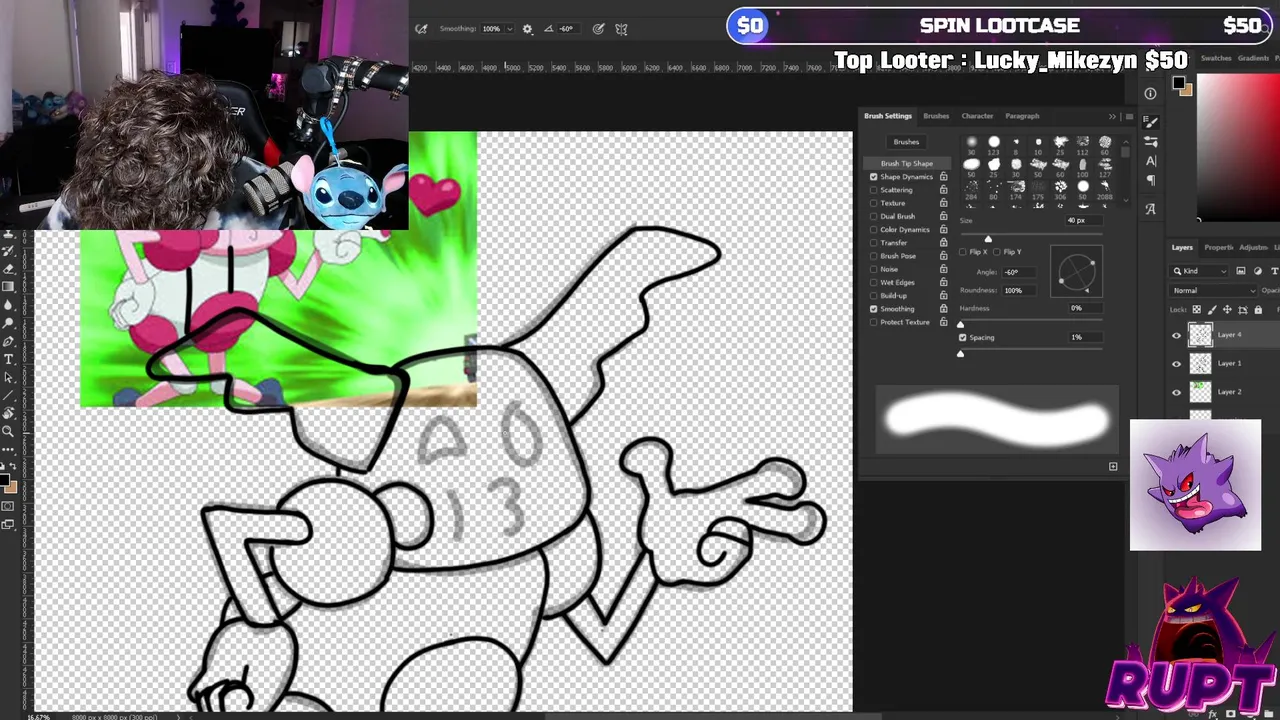Select the Layer 4 thumbnail

[1200, 335]
